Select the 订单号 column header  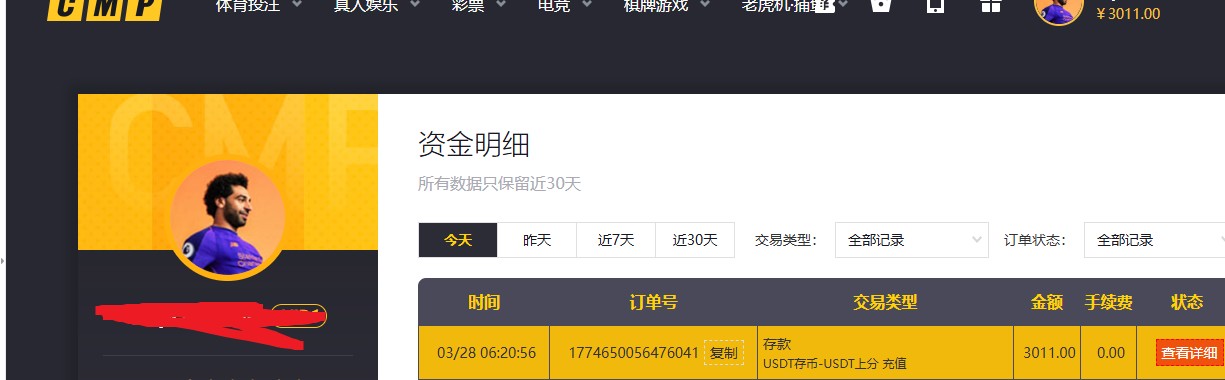pyautogui.click(x=654, y=302)
